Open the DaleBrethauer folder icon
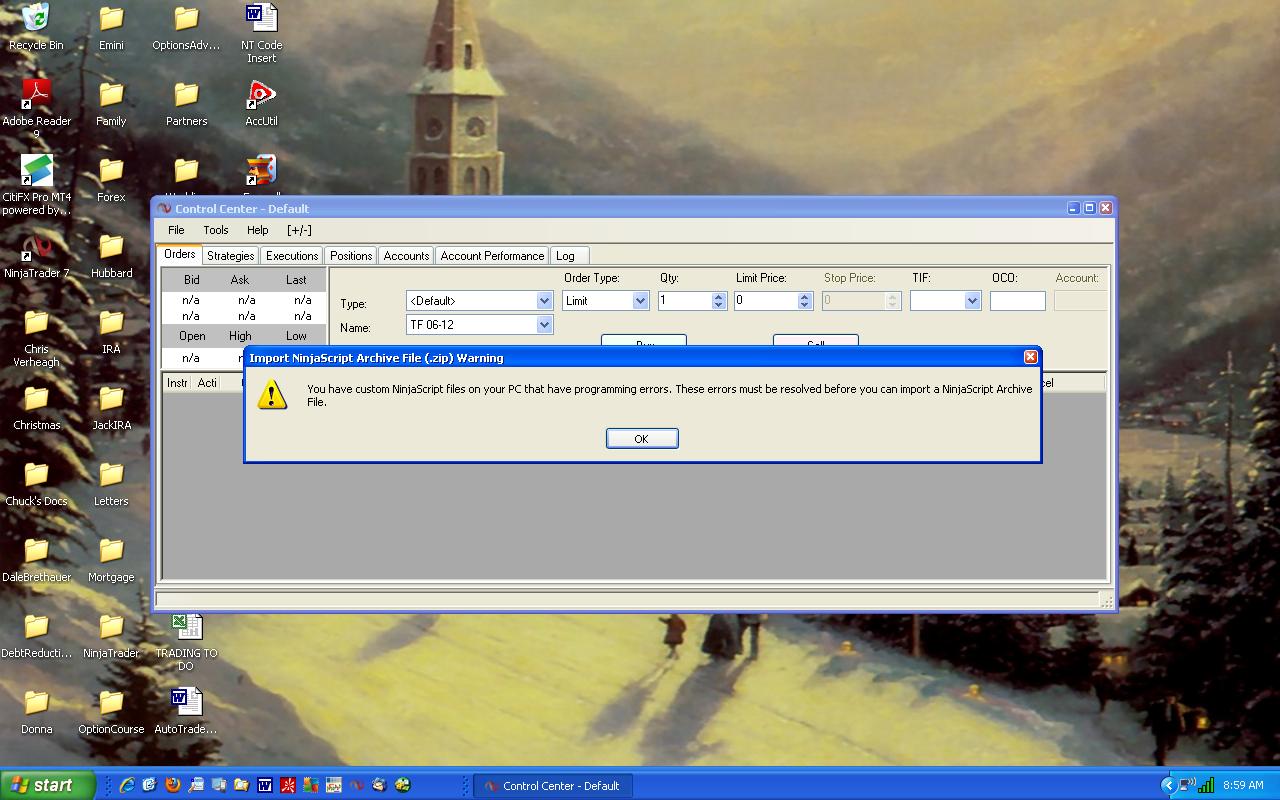Image resolution: width=1280 pixels, height=800 pixels. pos(36,560)
